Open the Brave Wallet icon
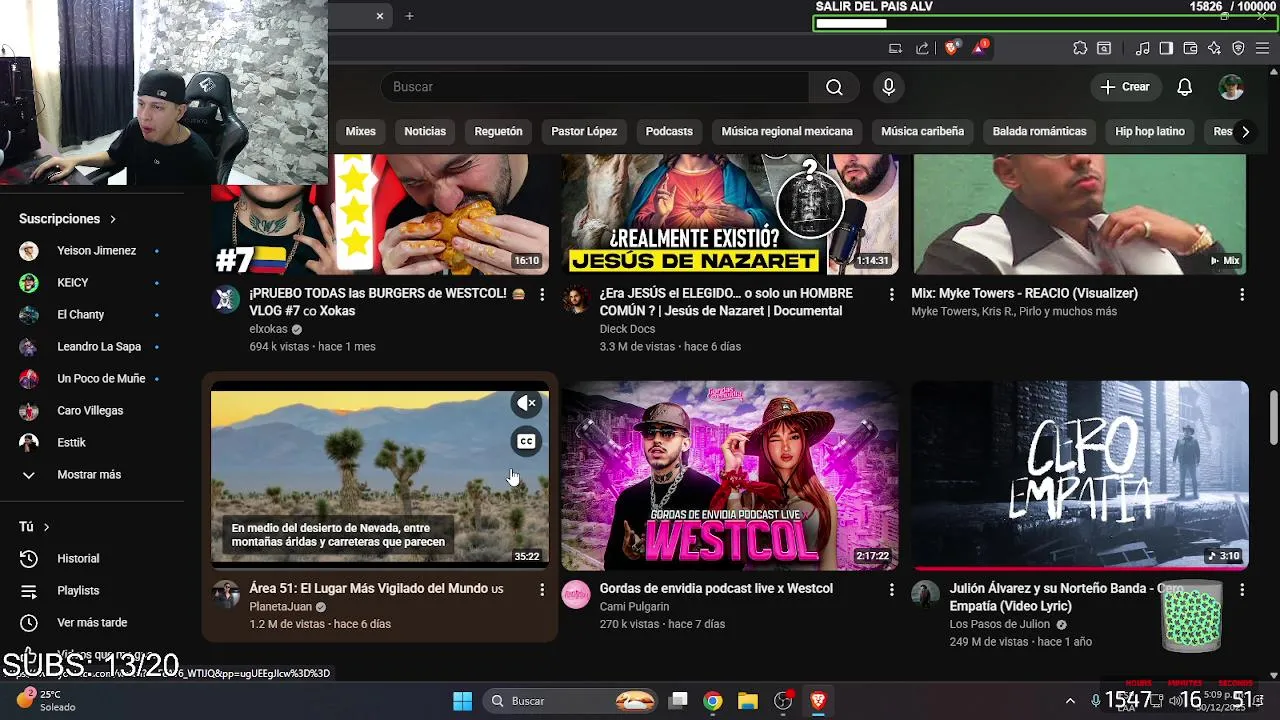Screen dimensions: 1280x720 [x=1190, y=48]
